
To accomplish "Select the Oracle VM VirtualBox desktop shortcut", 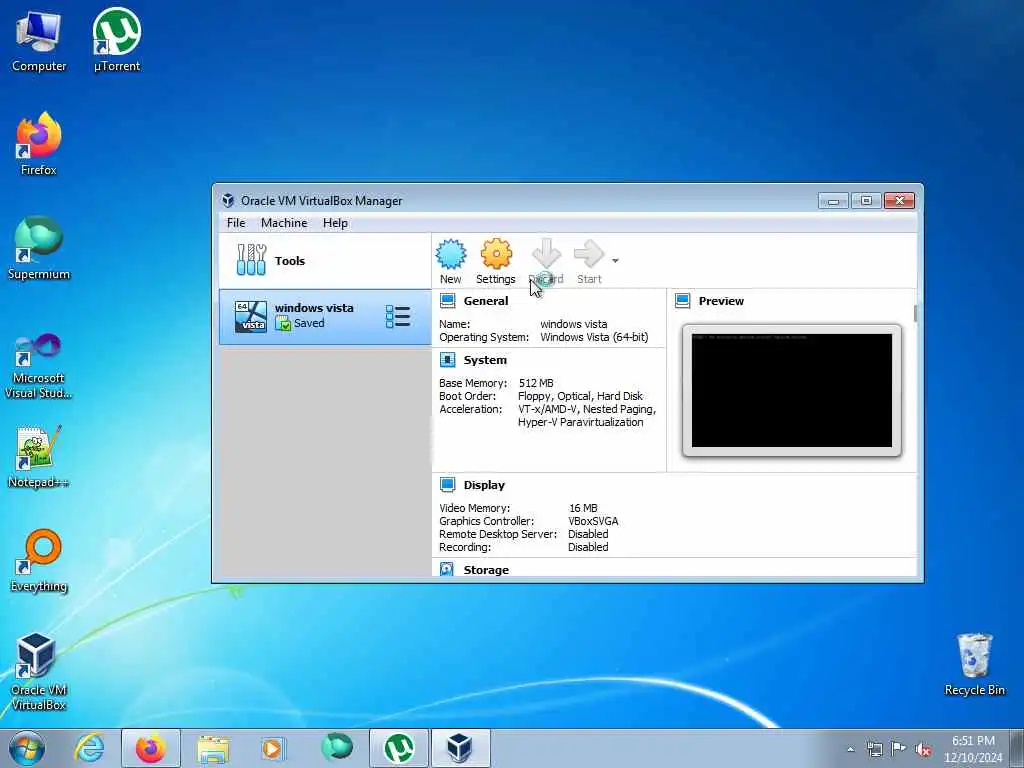I will pyautogui.click(x=39, y=671).
